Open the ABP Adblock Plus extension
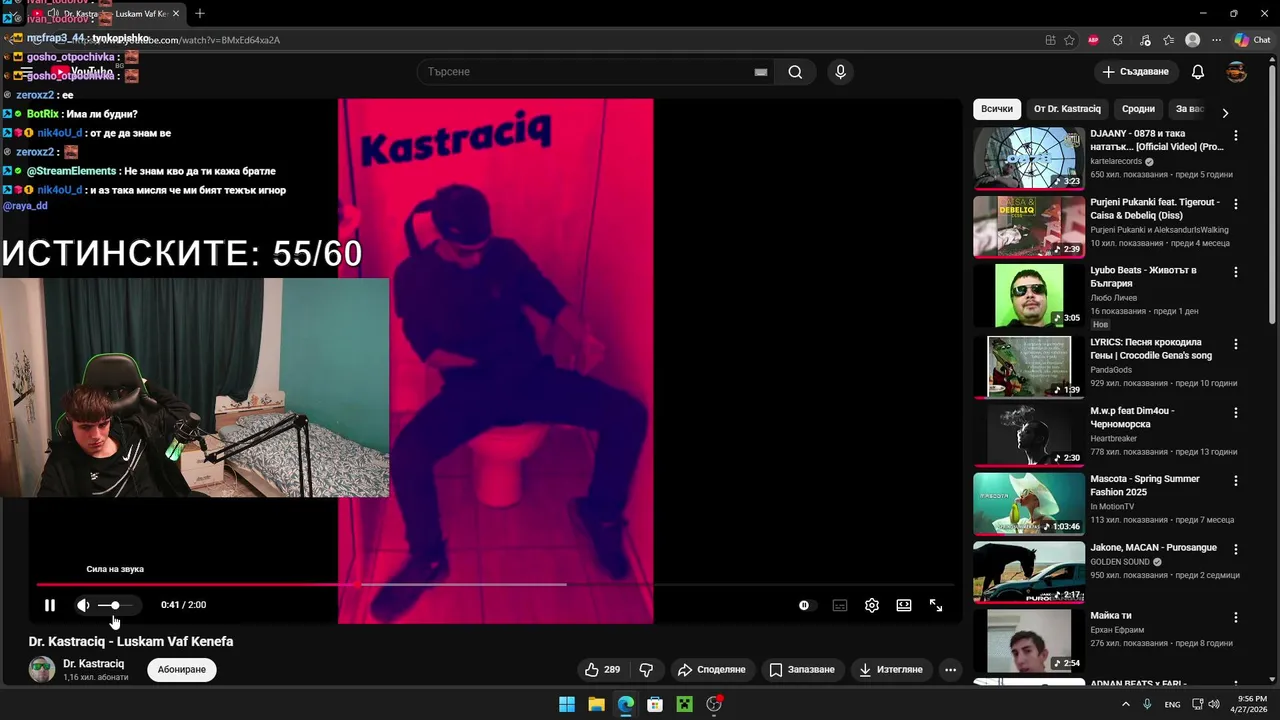This screenshot has width=1280, height=720. (x=1093, y=40)
